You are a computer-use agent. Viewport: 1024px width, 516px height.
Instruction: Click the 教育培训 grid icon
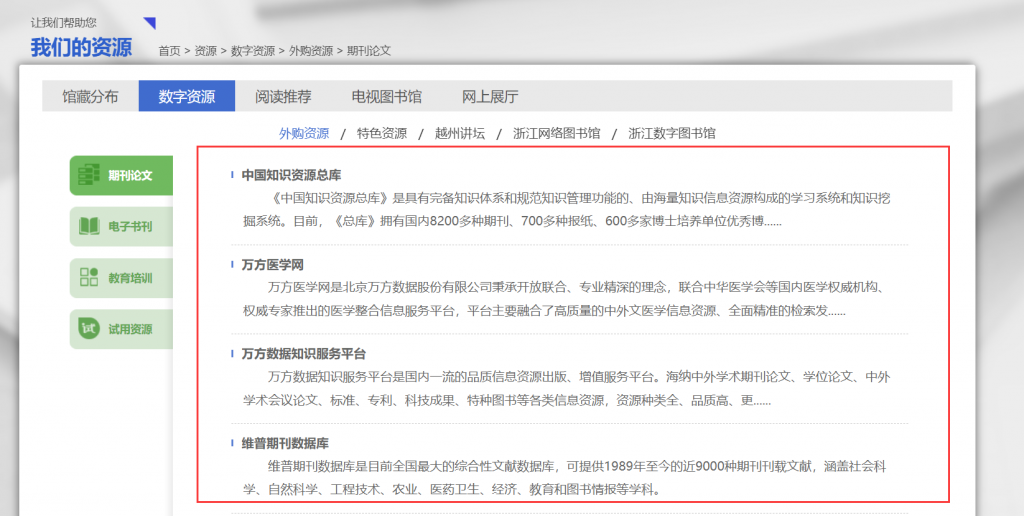click(89, 277)
